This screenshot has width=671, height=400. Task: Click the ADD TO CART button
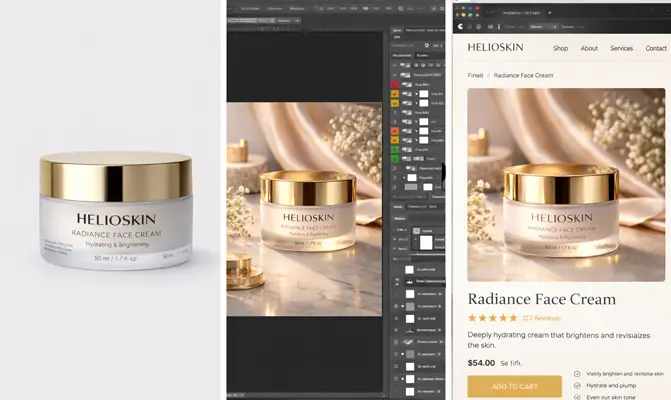coord(514,386)
